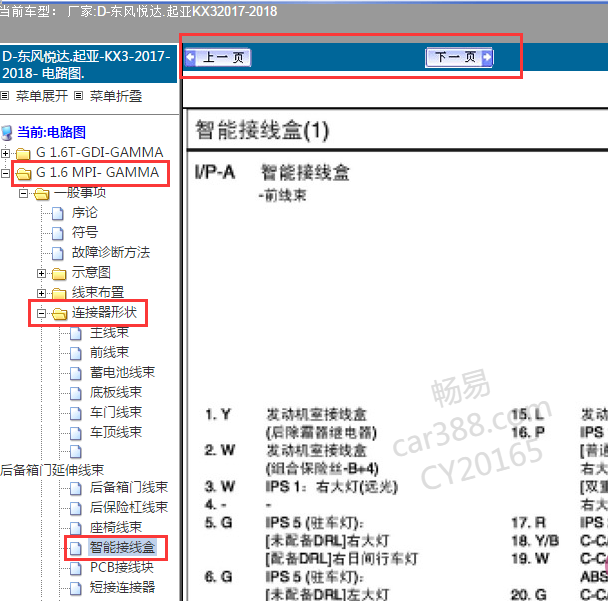
Task: Open the 车顶线束 connector page
Action: click(x=116, y=432)
